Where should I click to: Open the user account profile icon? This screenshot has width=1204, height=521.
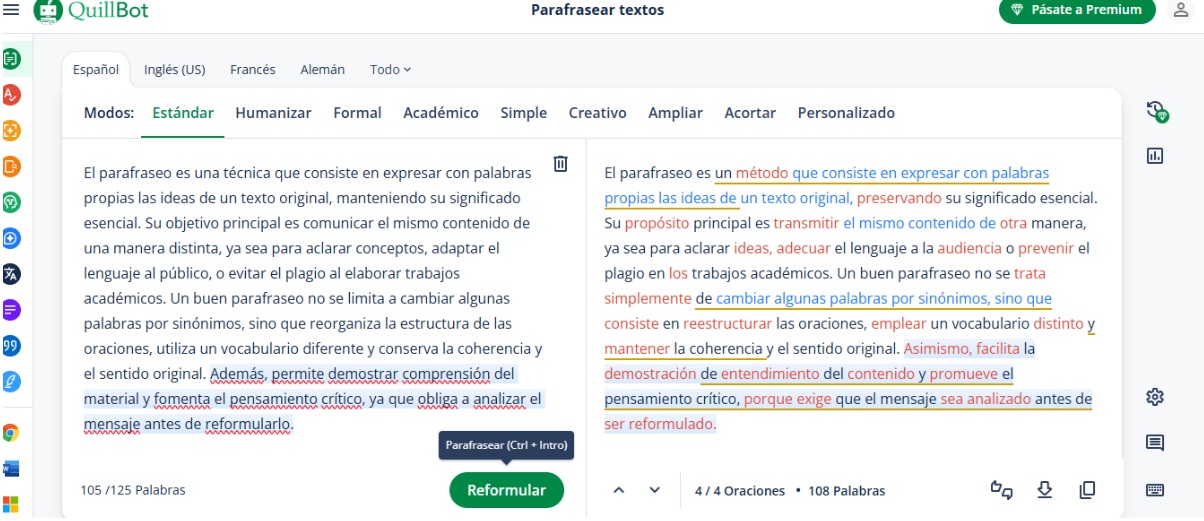[x=1181, y=10]
